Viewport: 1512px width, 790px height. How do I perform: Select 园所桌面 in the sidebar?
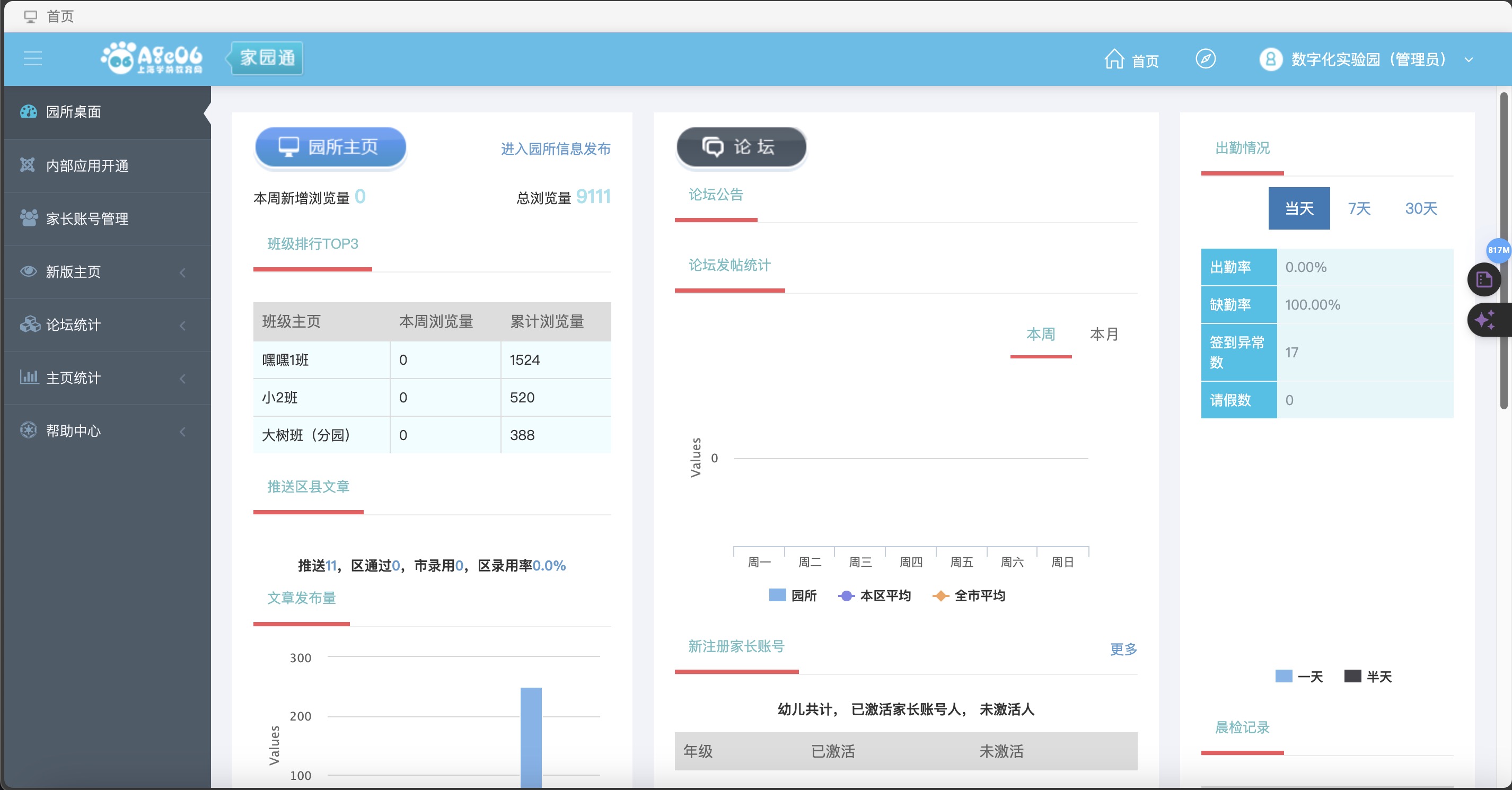pos(108,112)
